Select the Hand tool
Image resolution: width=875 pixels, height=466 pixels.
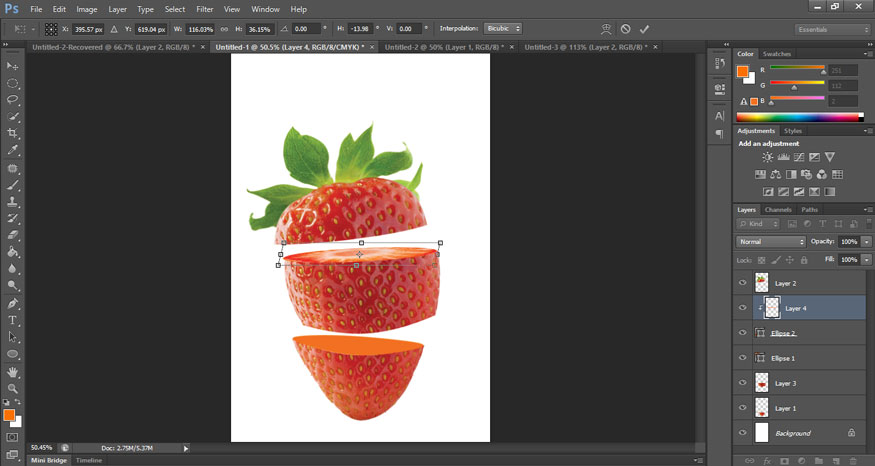pyautogui.click(x=13, y=372)
